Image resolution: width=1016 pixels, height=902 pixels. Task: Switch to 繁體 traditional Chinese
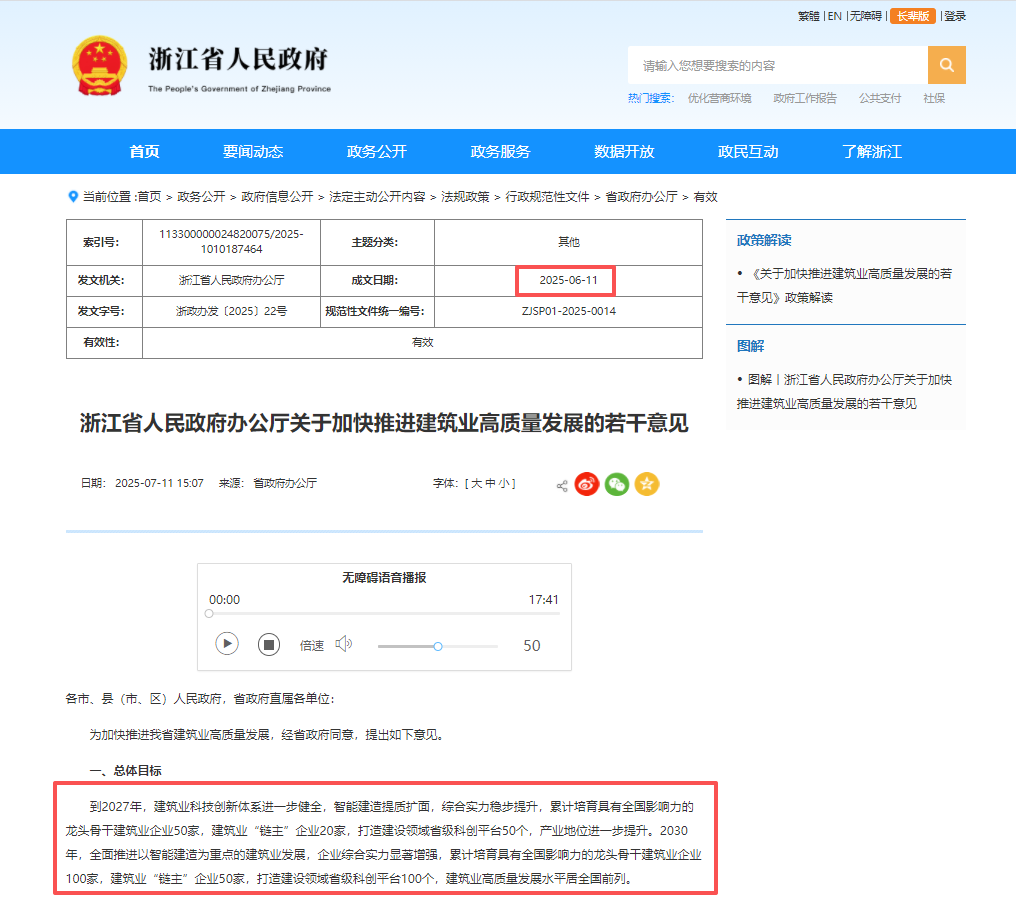pos(808,16)
